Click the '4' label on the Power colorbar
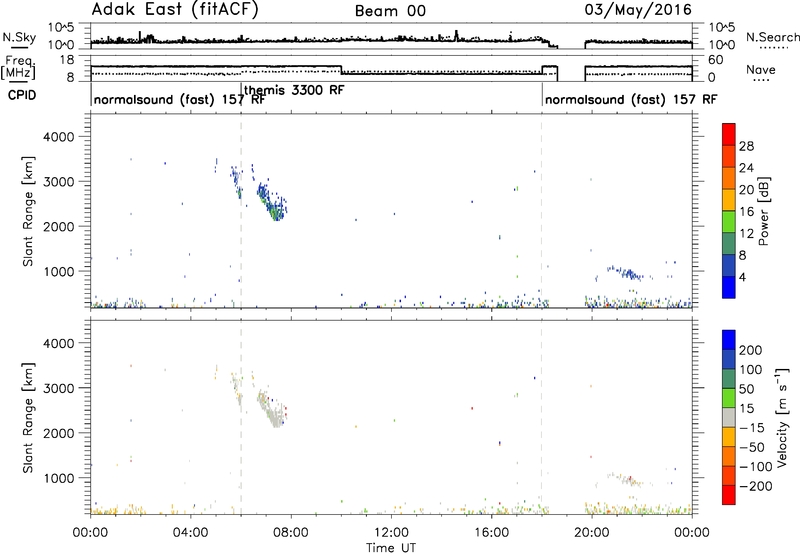The image size is (800, 554). click(x=742, y=277)
